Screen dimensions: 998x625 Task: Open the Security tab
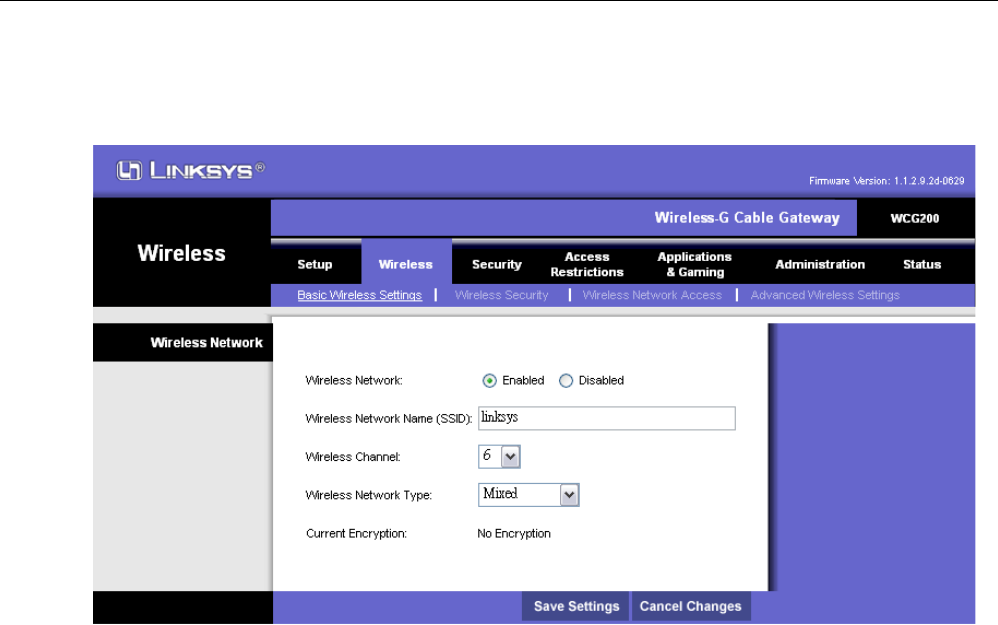point(496,264)
